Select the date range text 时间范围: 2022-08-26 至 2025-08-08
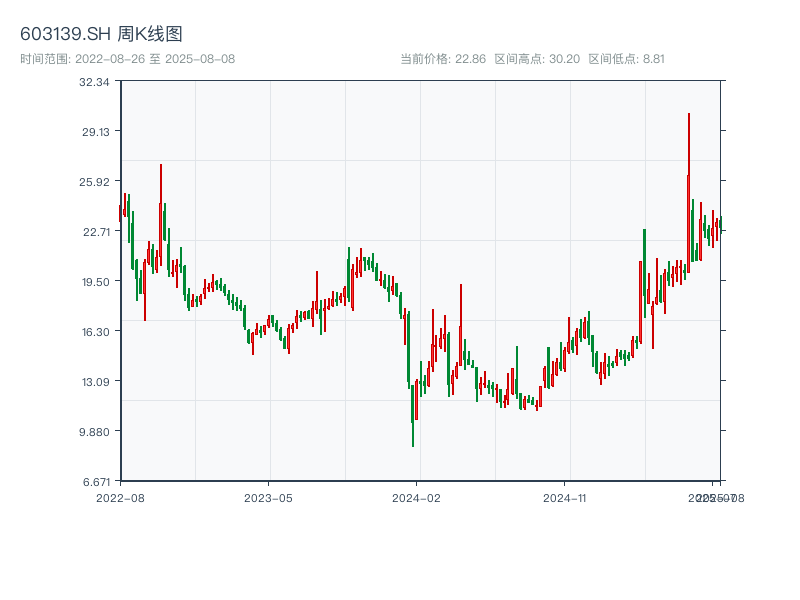The image size is (800, 600). point(128,59)
